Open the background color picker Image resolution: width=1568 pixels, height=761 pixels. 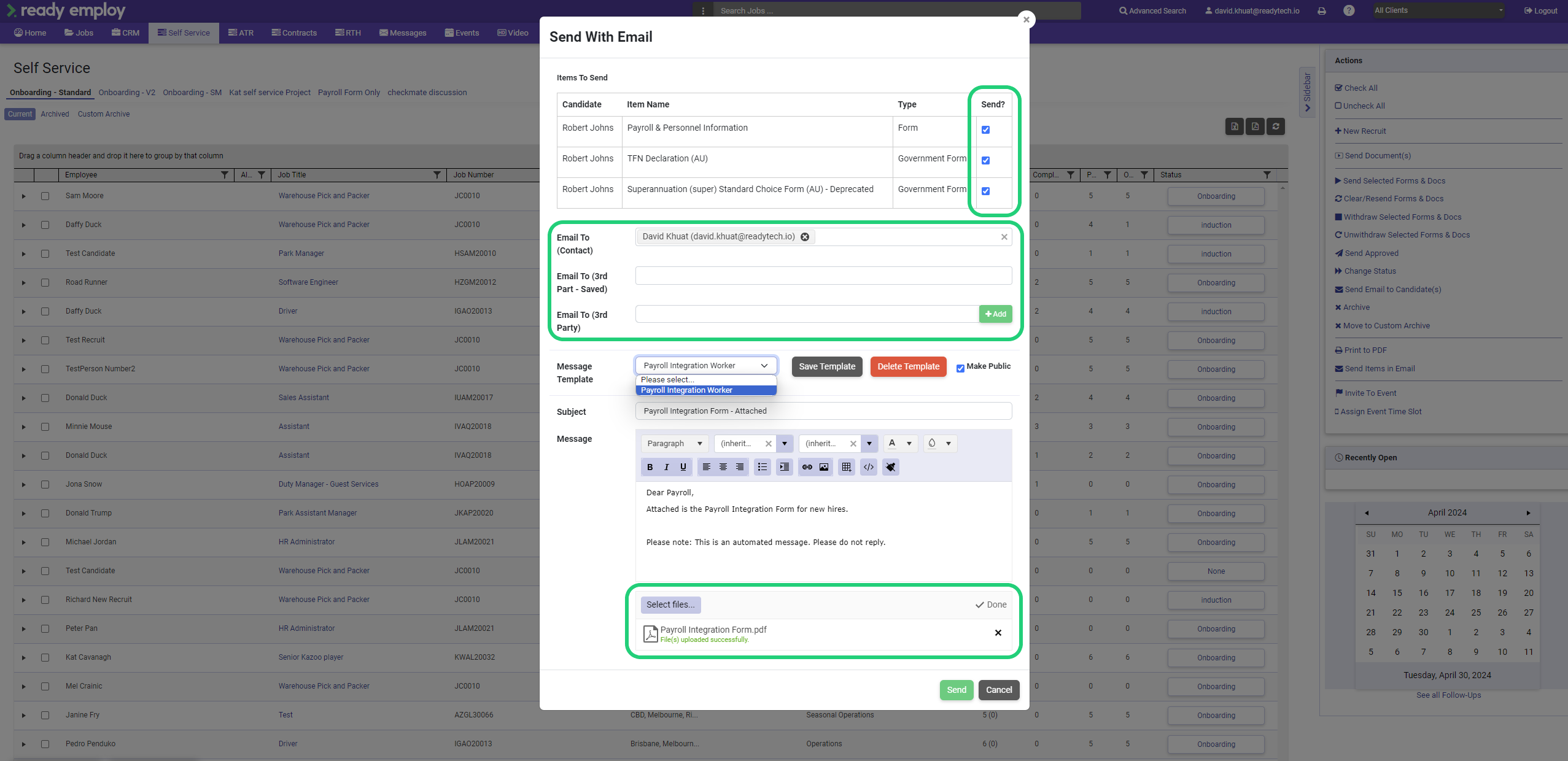pos(940,444)
